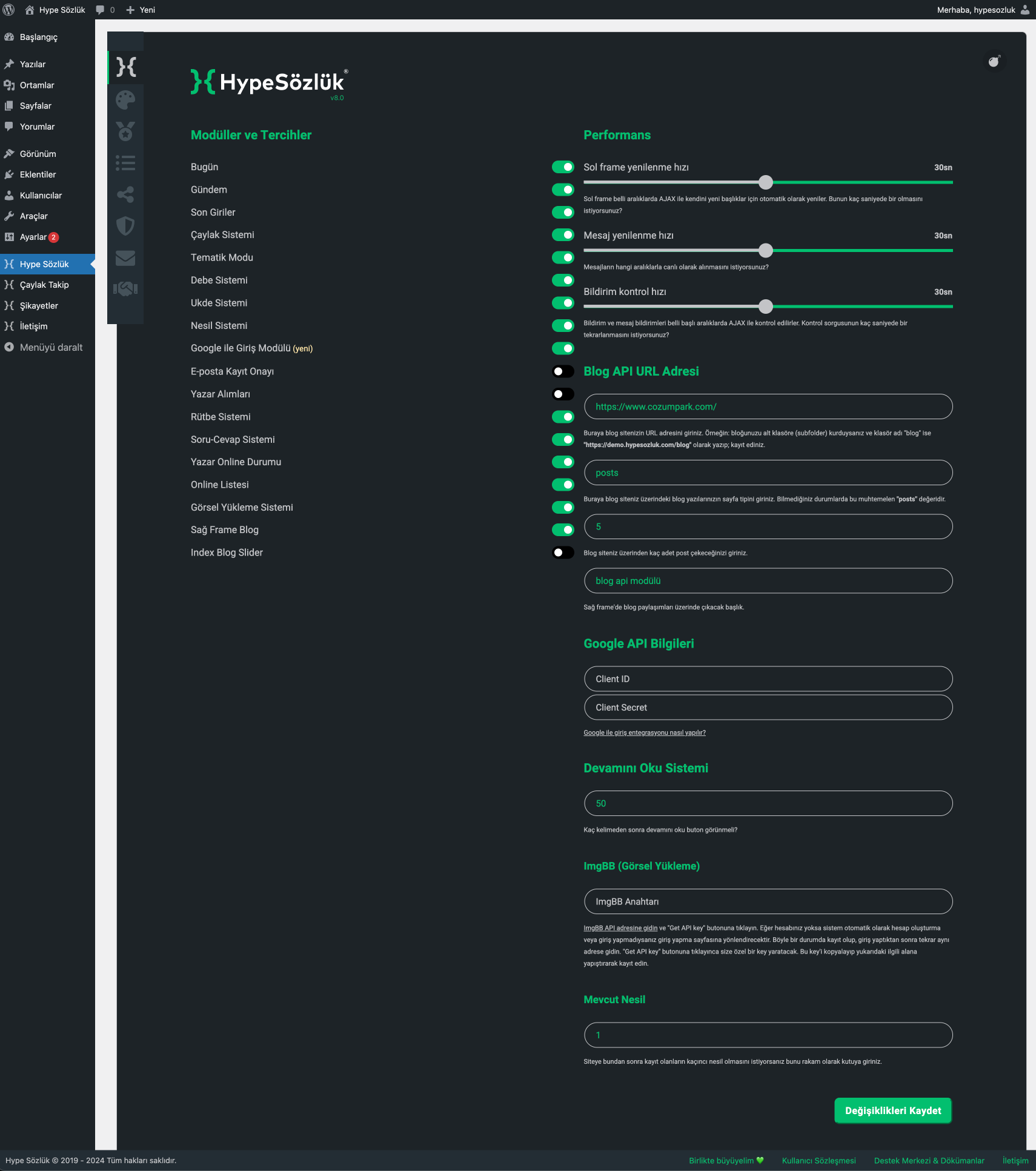Open the Google ile giriş entegrasyonu link

pyautogui.click(x=645, y=733)
